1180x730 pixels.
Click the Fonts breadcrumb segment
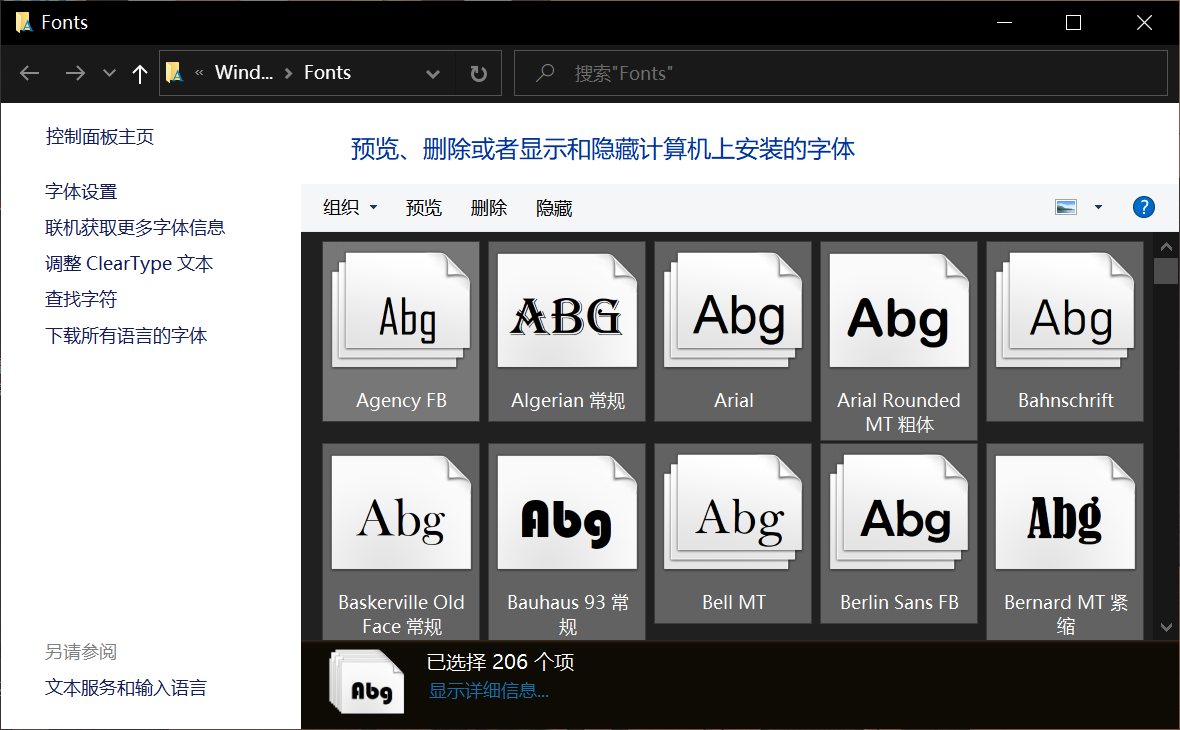327,72
